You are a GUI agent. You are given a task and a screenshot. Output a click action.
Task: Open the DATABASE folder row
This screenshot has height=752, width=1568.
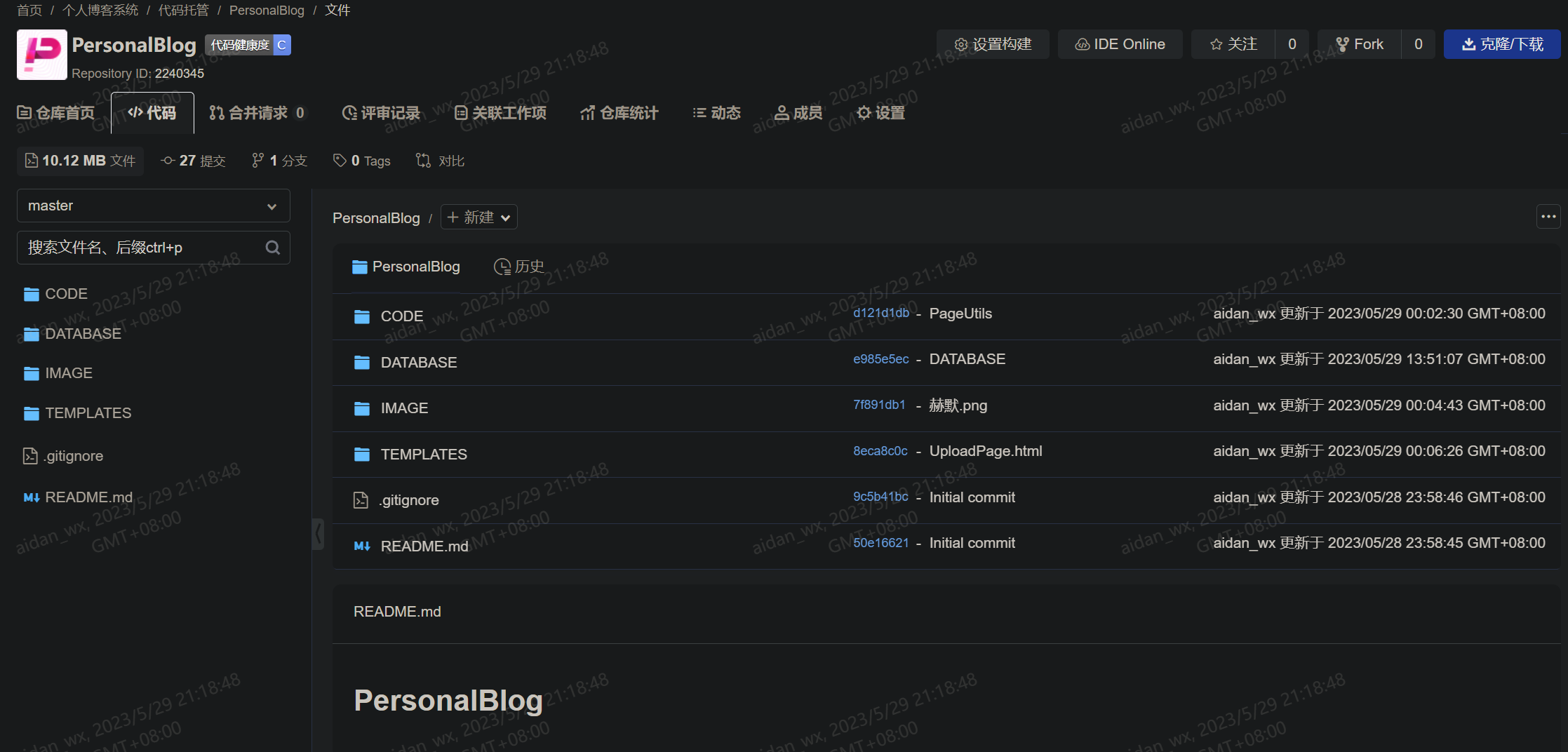pos(947,363)
